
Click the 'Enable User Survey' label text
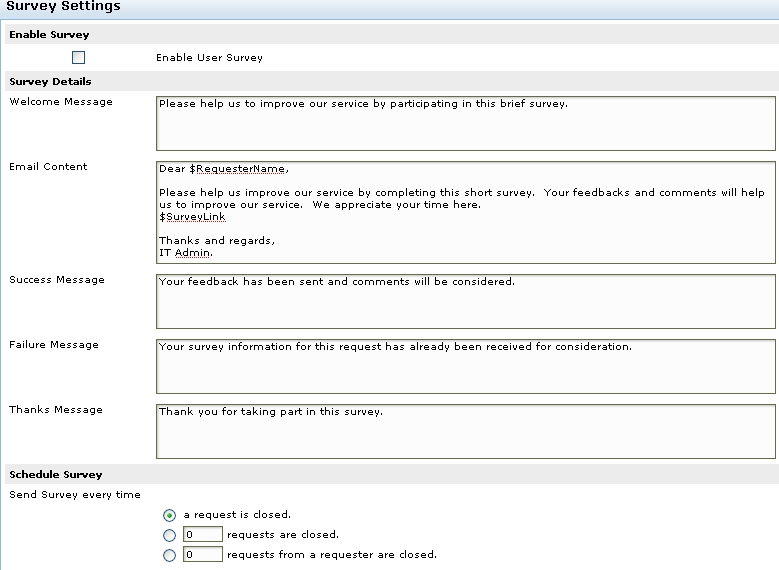(209, 58)
